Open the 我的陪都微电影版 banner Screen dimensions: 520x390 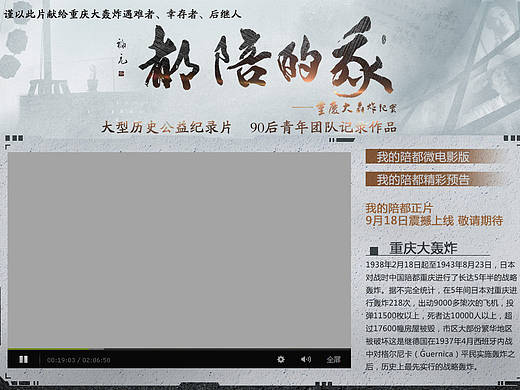click(433, 156)
